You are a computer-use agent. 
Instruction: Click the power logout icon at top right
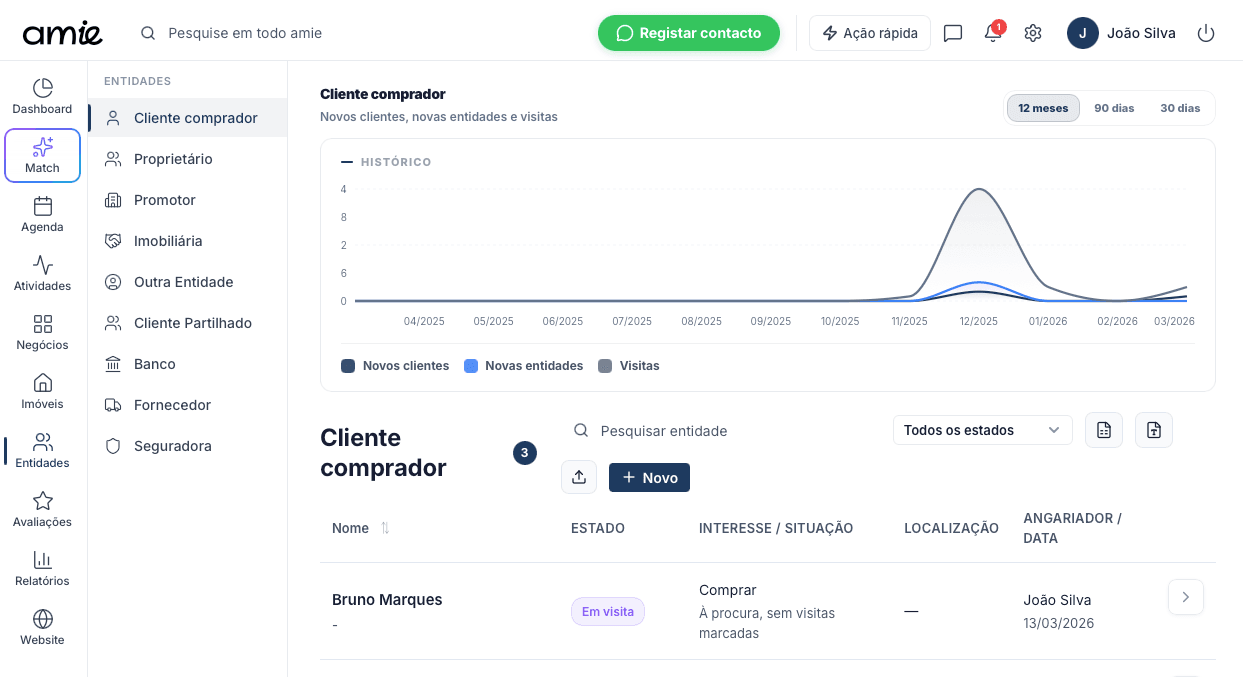click(x=1206, y=32)
